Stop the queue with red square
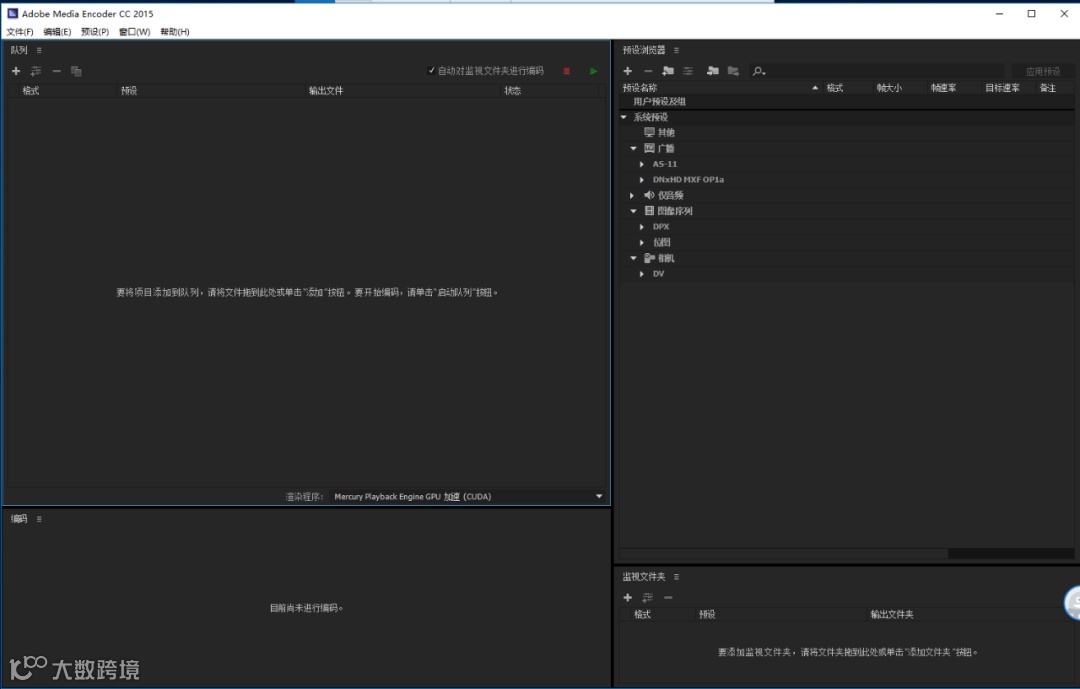Viewport: 1080px width, 689px height. [x=567, y=71]
